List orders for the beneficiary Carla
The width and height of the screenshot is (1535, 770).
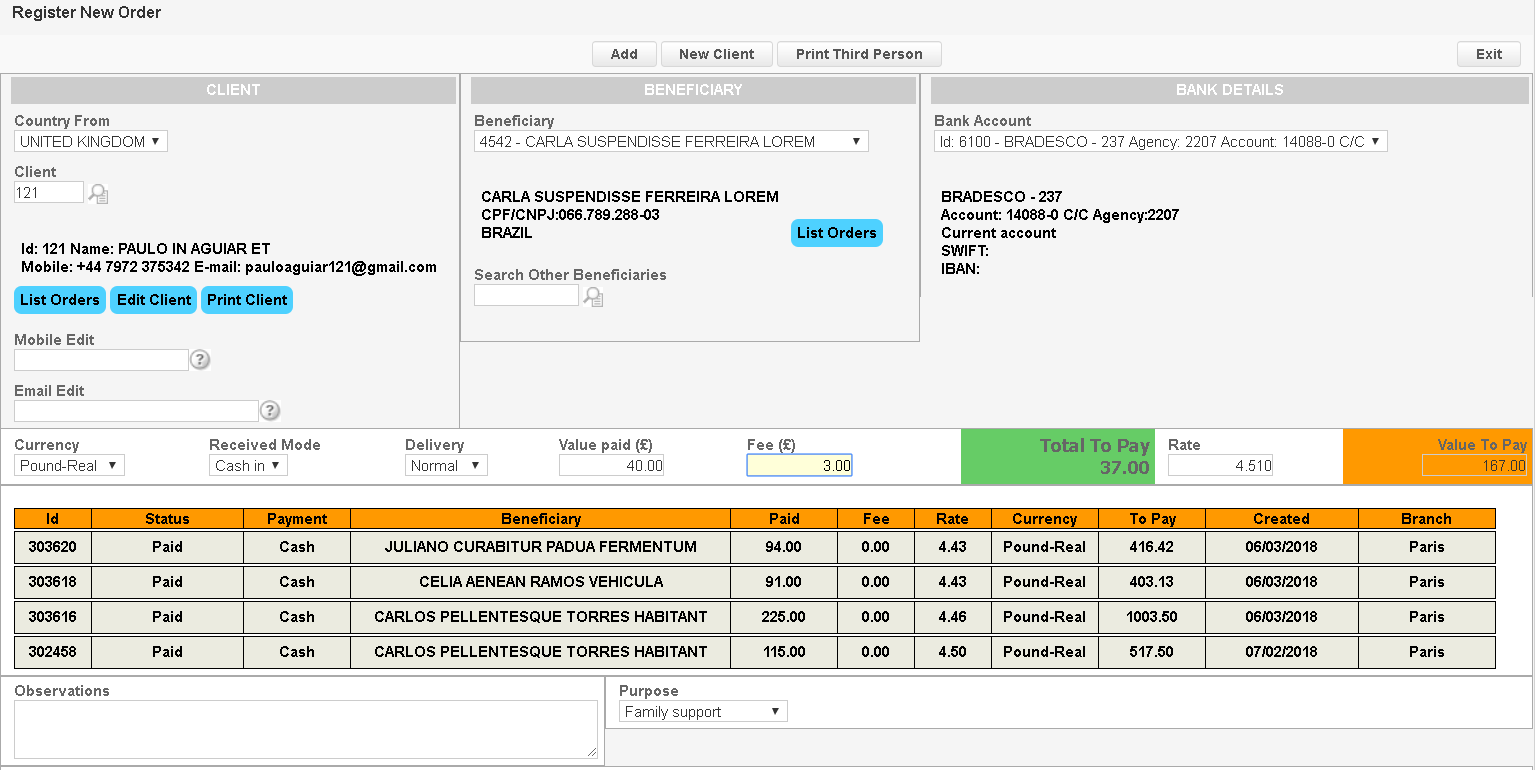[836, 233]
